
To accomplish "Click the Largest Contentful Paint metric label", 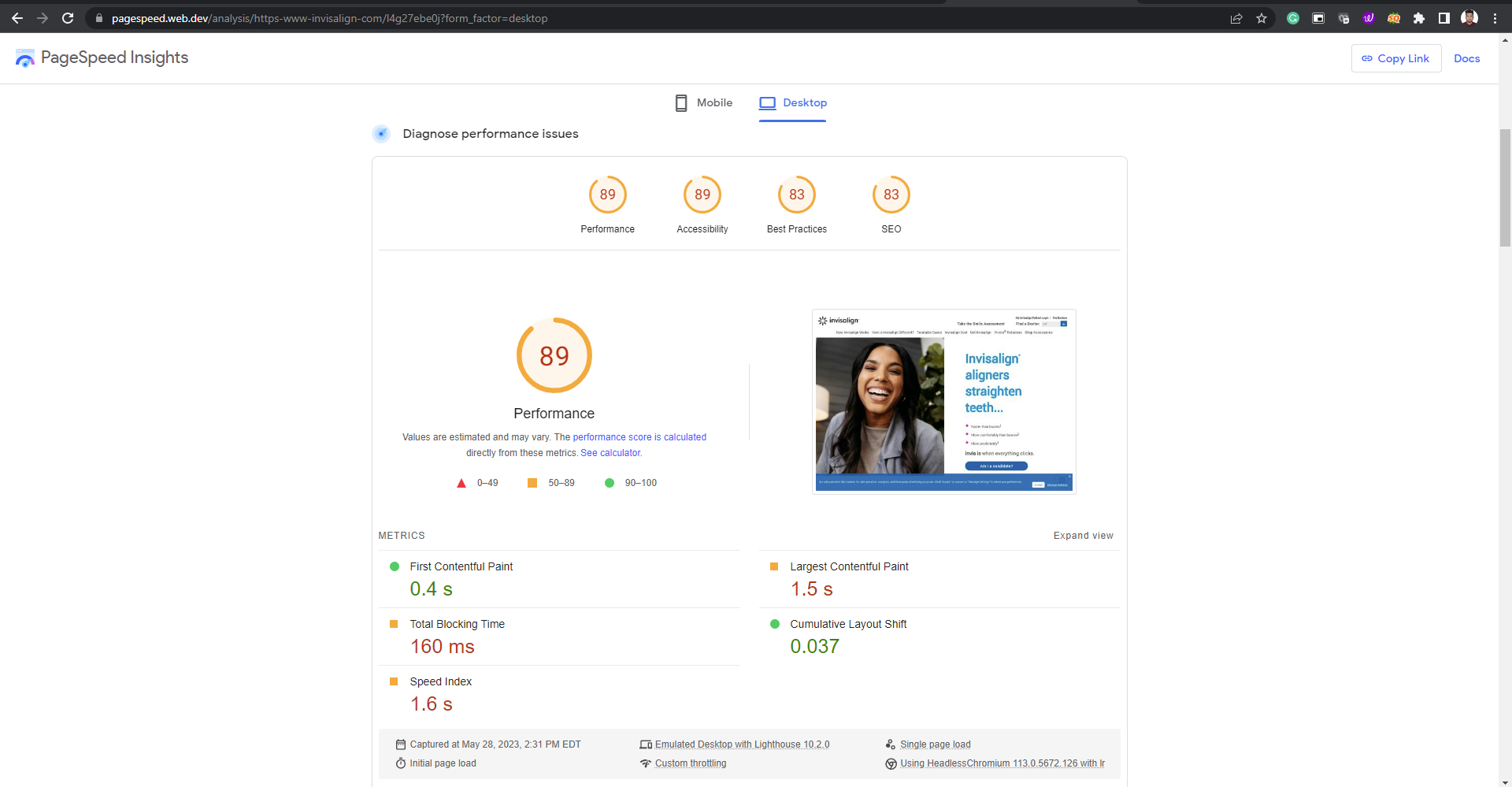I will (849, 566).
